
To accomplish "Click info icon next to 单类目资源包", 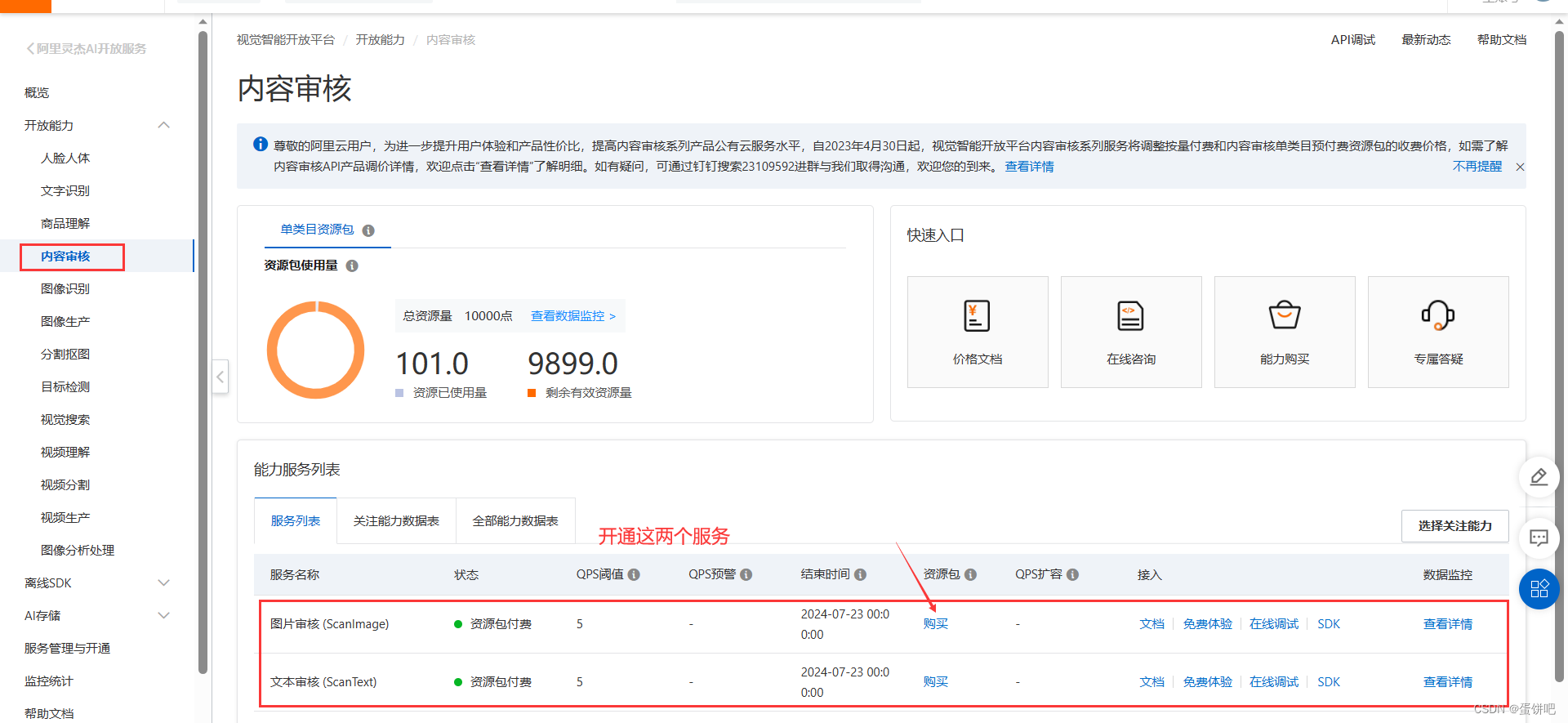I will tap(368, 230).
